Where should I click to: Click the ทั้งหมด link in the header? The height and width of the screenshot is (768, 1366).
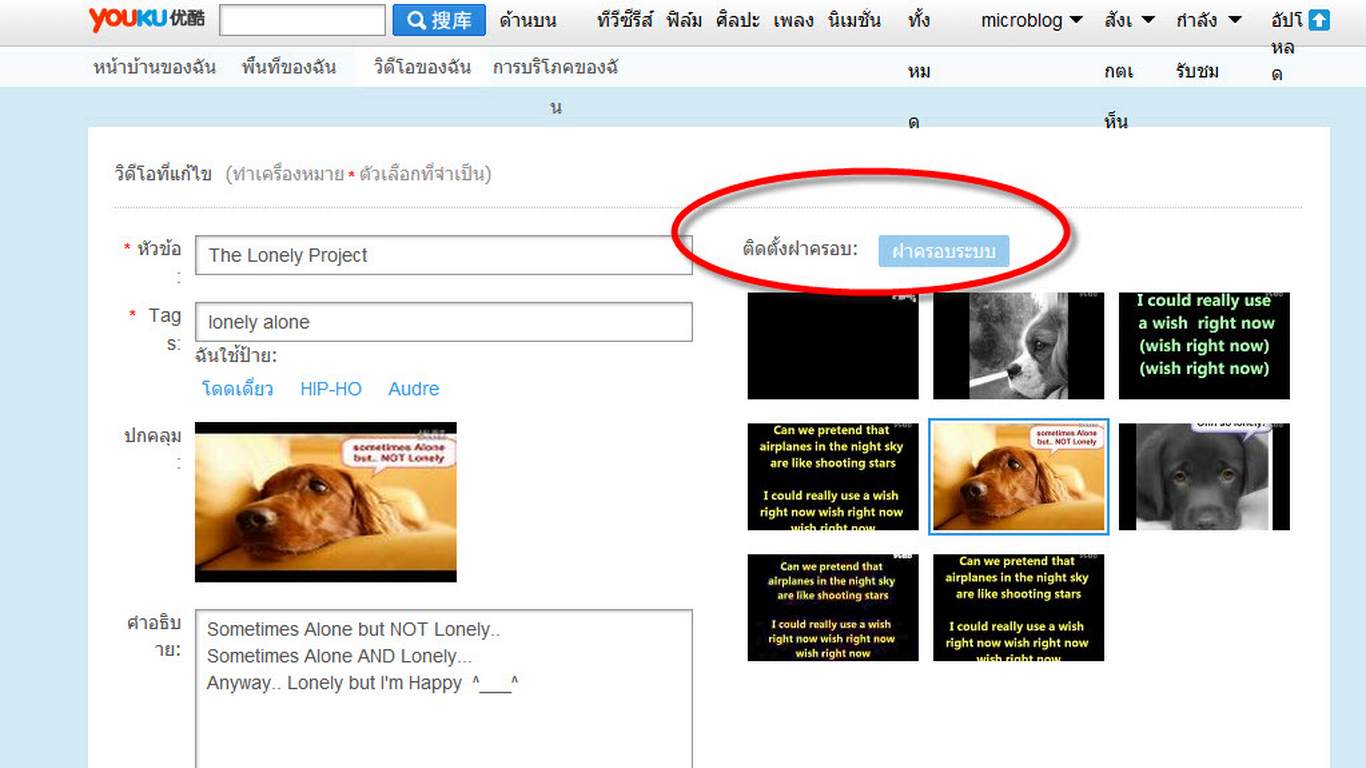pyautogui.click(x=919, y=70)
